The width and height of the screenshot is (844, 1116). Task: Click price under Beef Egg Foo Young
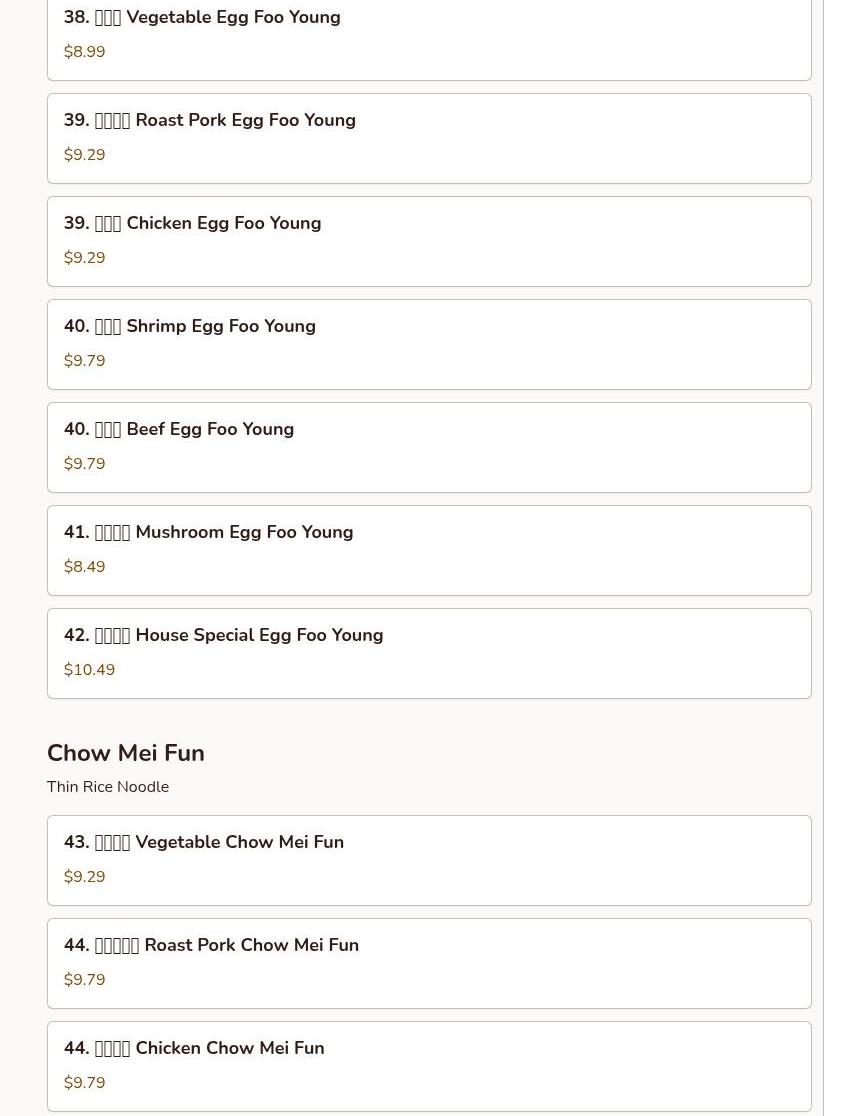click(84, 464)
